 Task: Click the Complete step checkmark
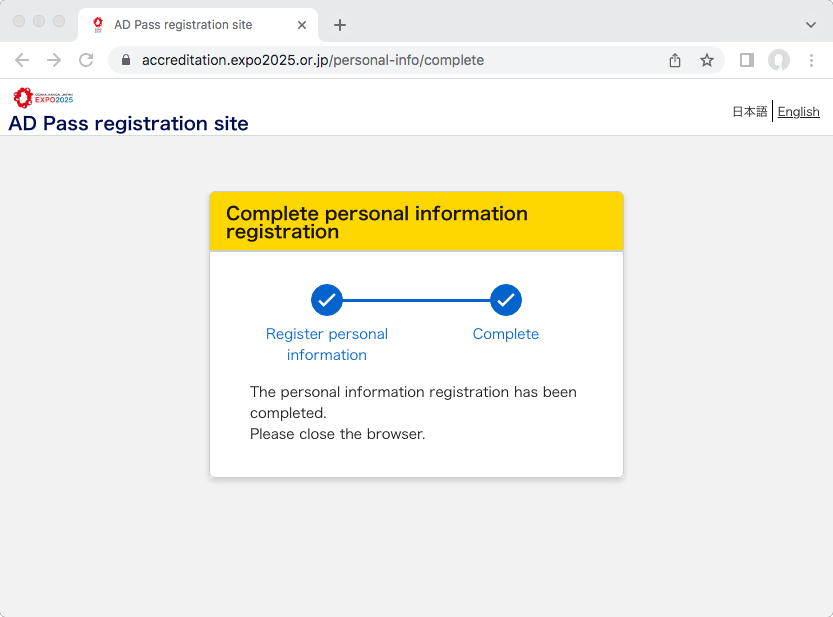click(x=506, y=300)
